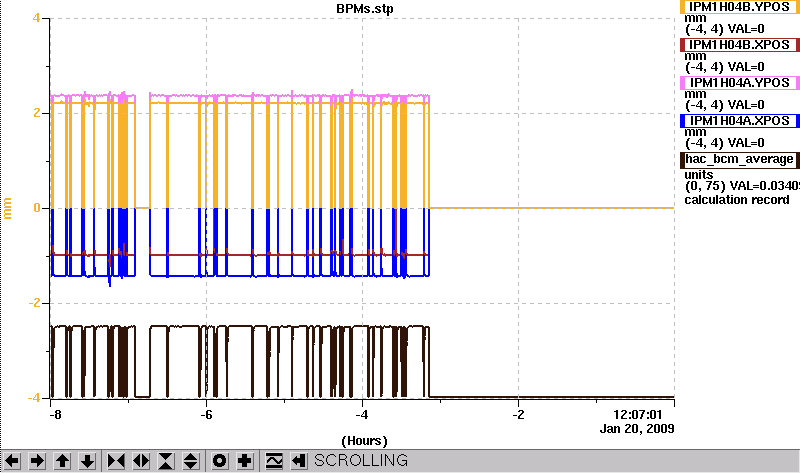Click the horizontal bowtie zoom icon
This screenshot has width=800, height=473.
tap(116, 461)
